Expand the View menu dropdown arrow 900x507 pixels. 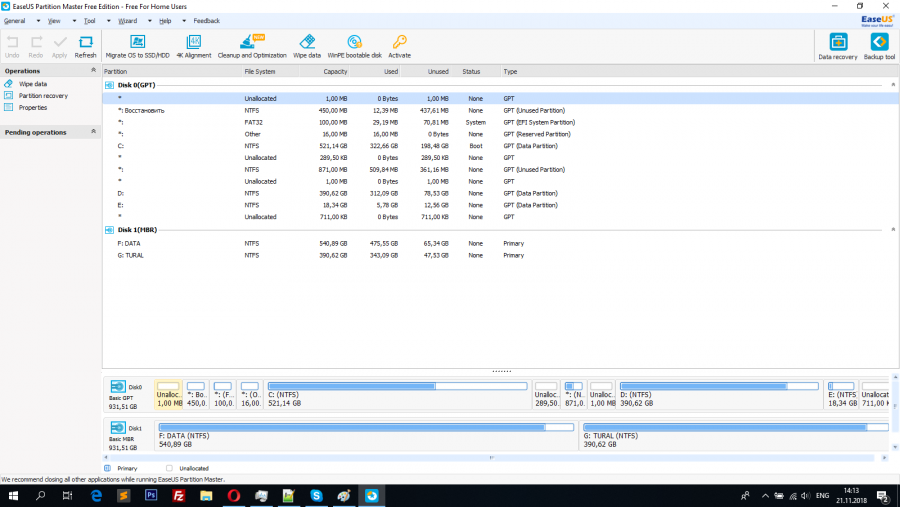tap(74, 21)
